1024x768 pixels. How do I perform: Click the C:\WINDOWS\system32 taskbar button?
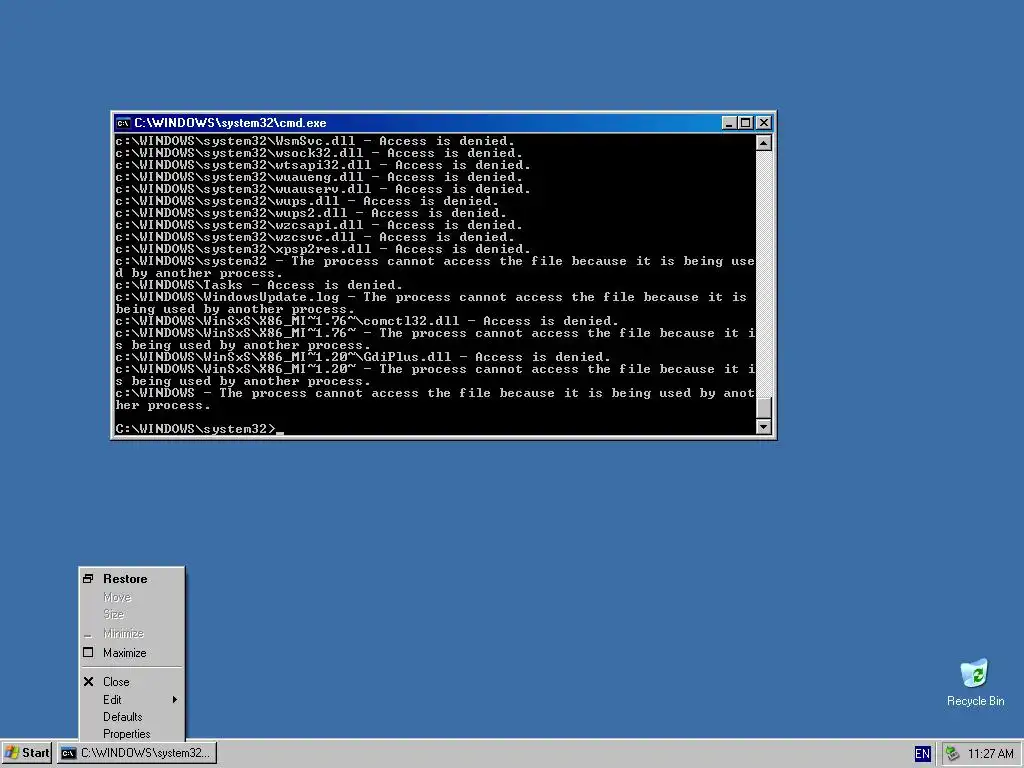(136, 753)
